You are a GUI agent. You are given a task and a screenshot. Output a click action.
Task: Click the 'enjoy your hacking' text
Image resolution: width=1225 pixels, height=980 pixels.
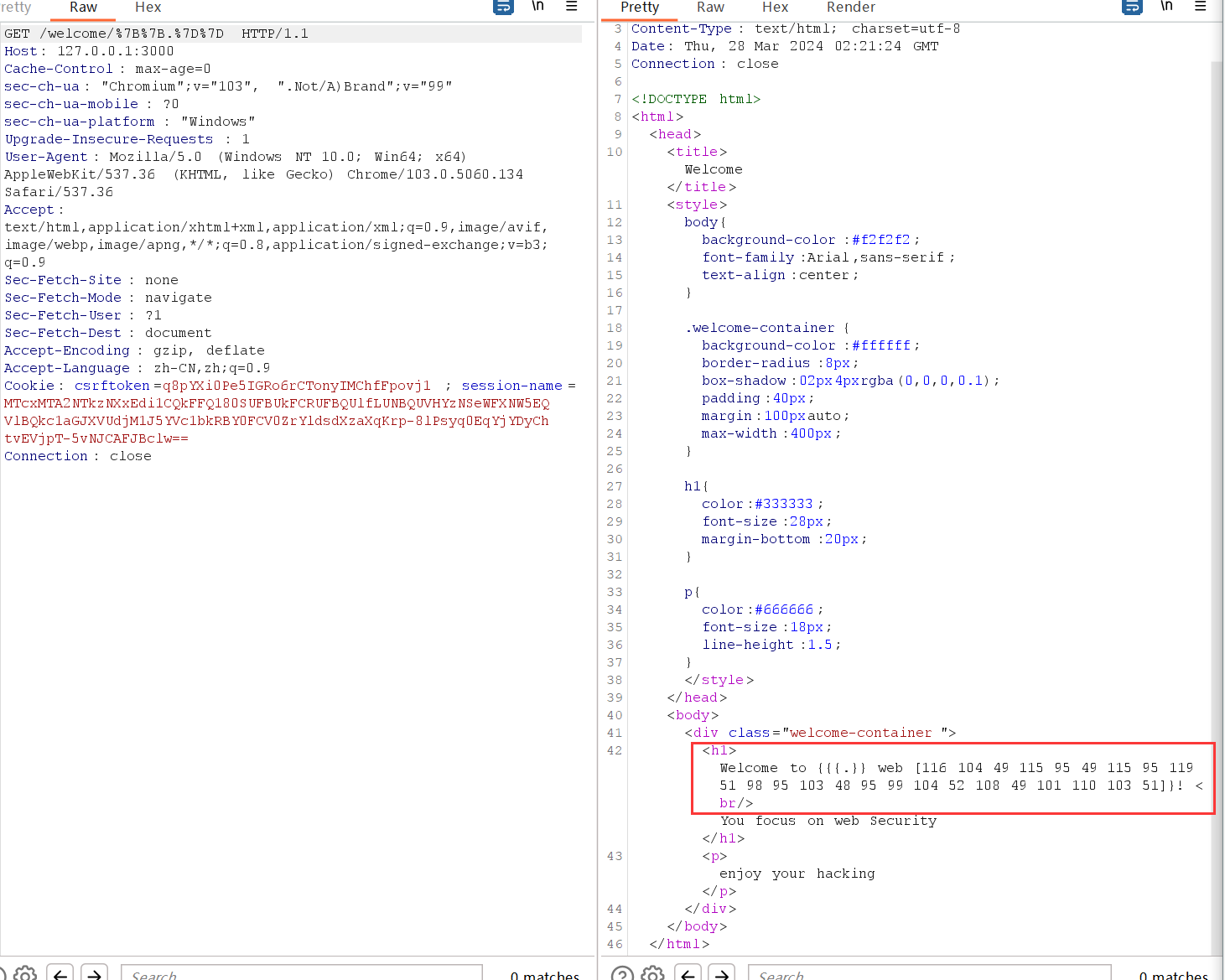pos(797,874)
